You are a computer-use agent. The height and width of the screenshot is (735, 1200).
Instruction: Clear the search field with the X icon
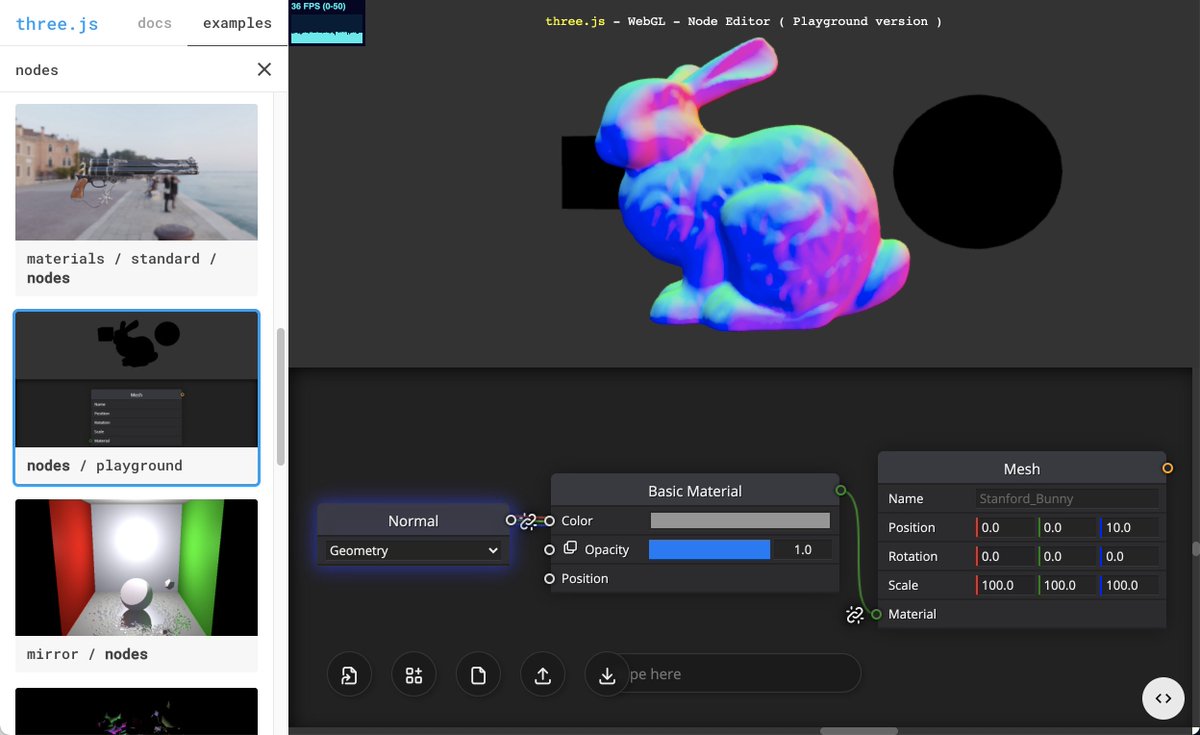[264, 69]
